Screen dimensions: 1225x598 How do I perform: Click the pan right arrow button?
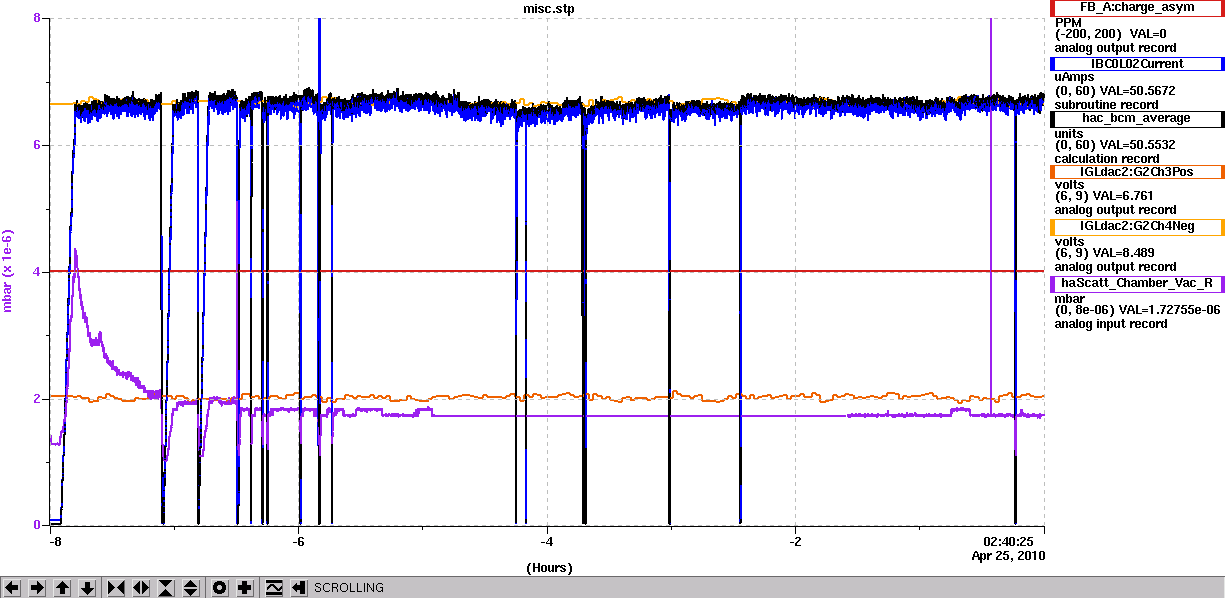pyautogui.click(x=37, y=588)
